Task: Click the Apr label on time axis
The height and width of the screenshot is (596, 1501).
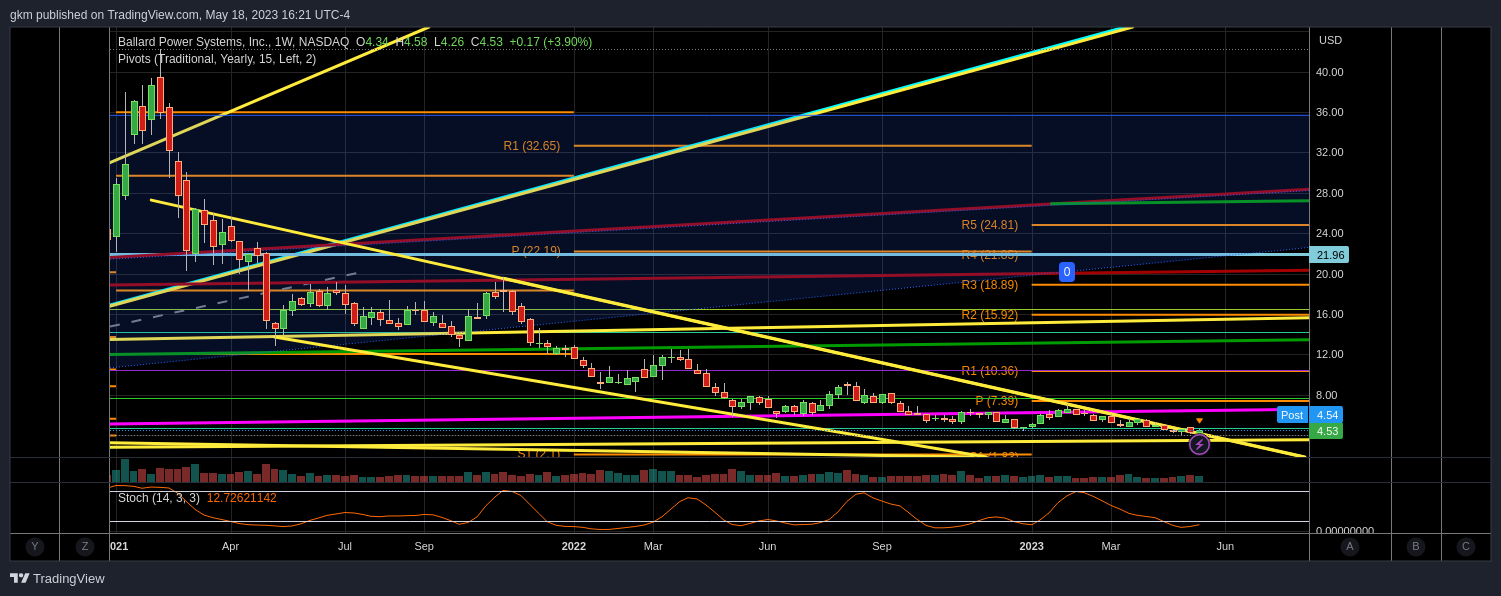Action: pyautogui.click(x=231, y=546)
